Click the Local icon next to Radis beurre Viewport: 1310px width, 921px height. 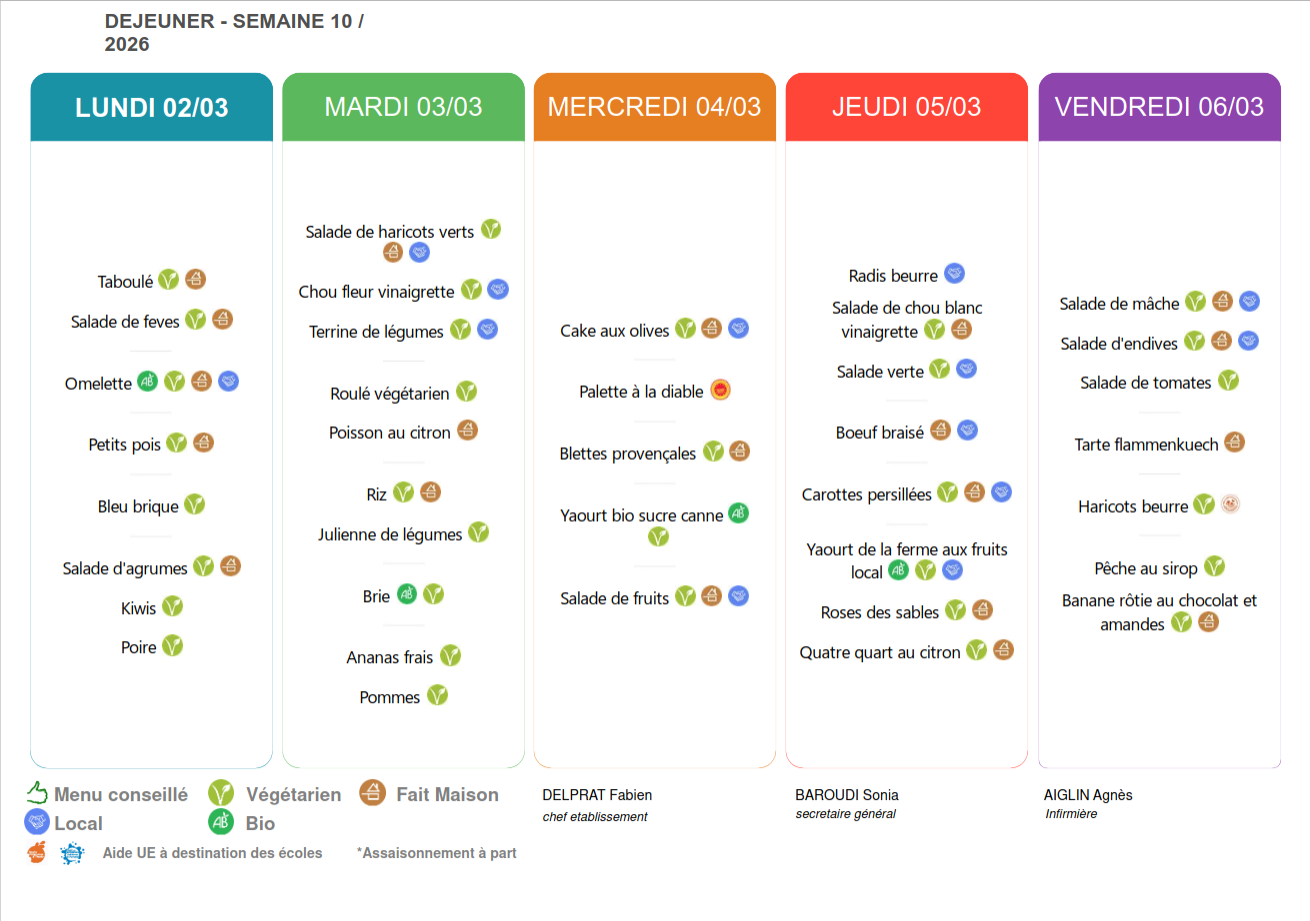pos(954,274)
